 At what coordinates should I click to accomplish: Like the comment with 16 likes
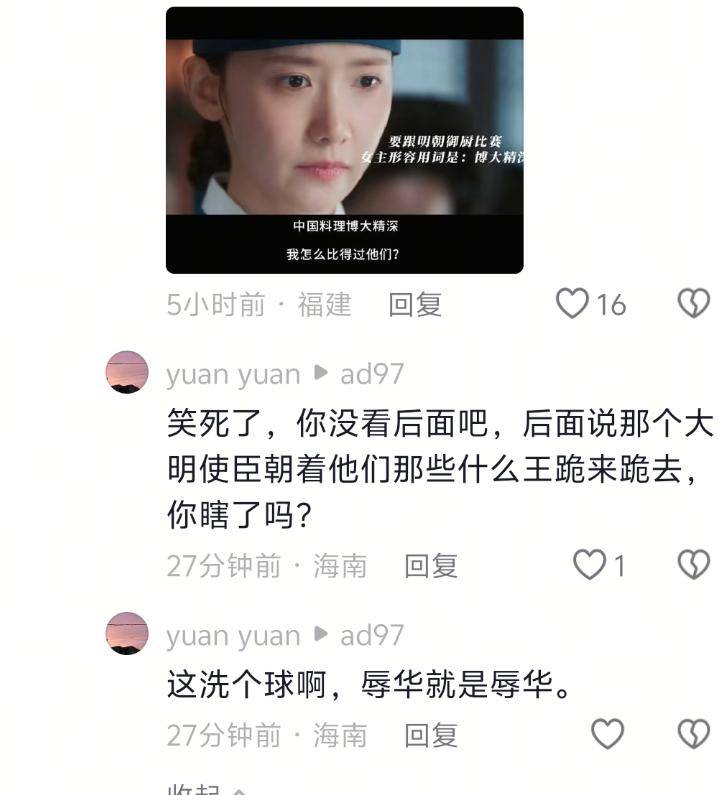[x=572, y=303]
